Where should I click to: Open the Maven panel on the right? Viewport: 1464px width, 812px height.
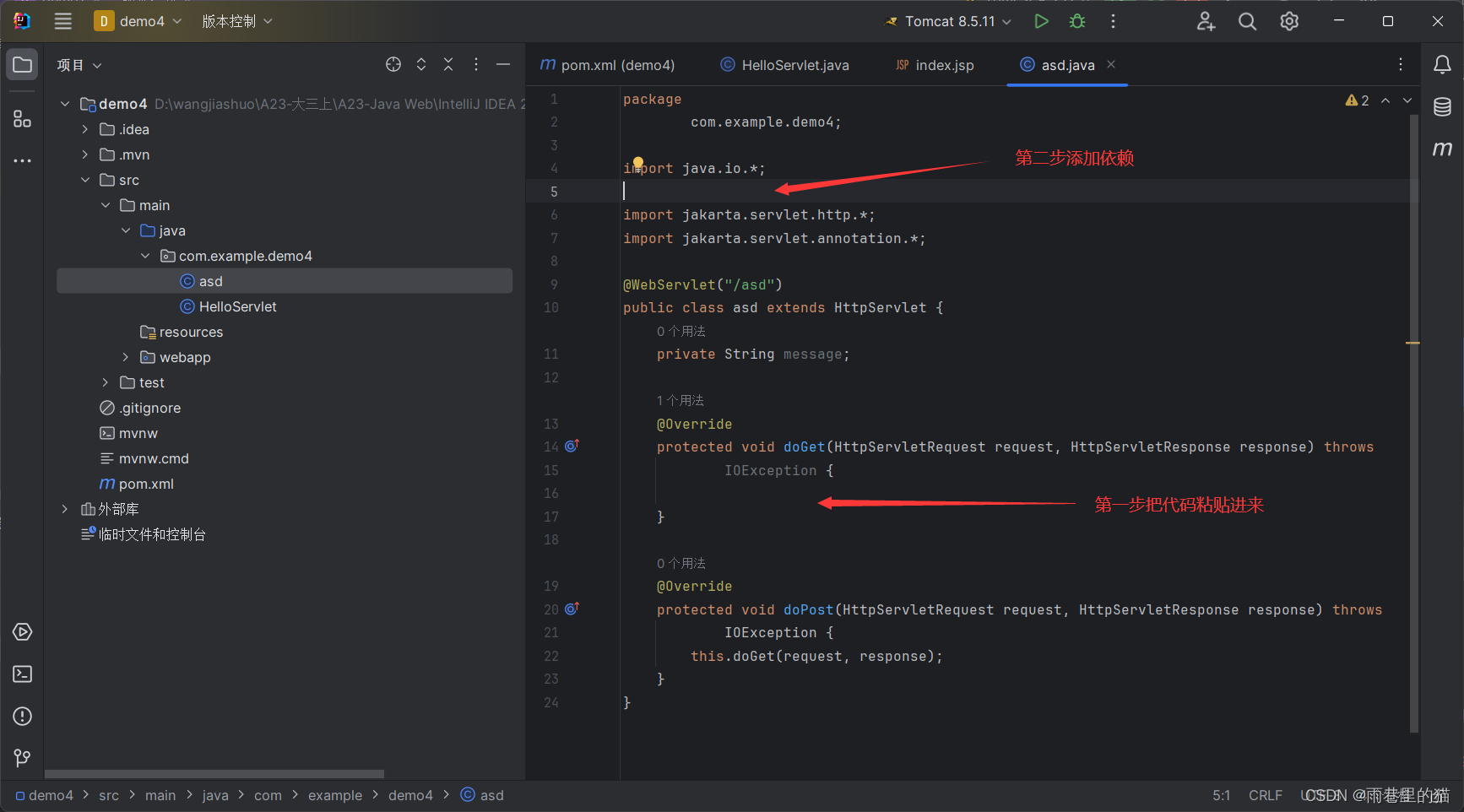click(x=1443, y=149)
